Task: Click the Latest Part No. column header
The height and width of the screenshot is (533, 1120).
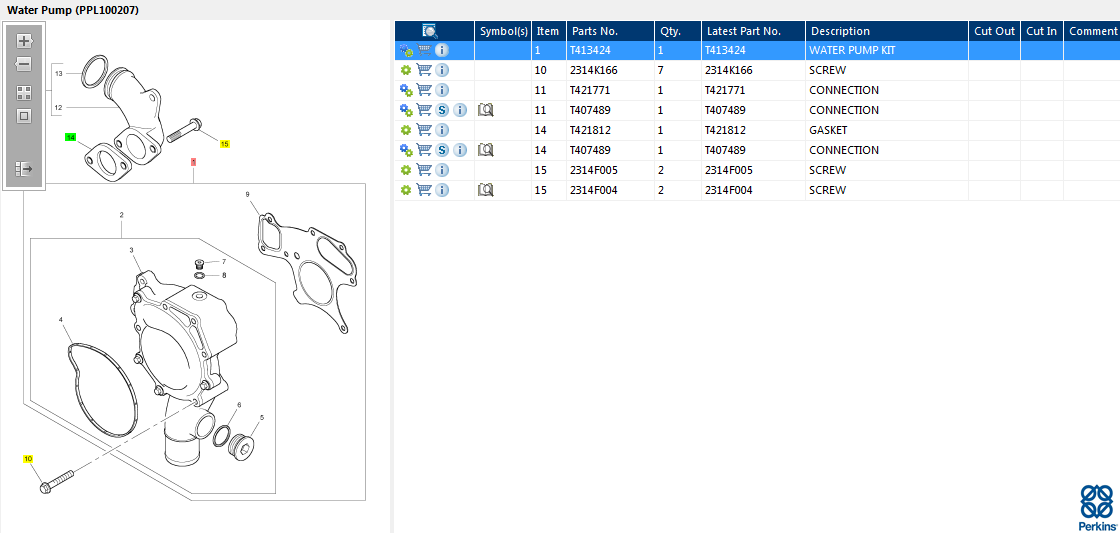Action: (x=754, y=31)
